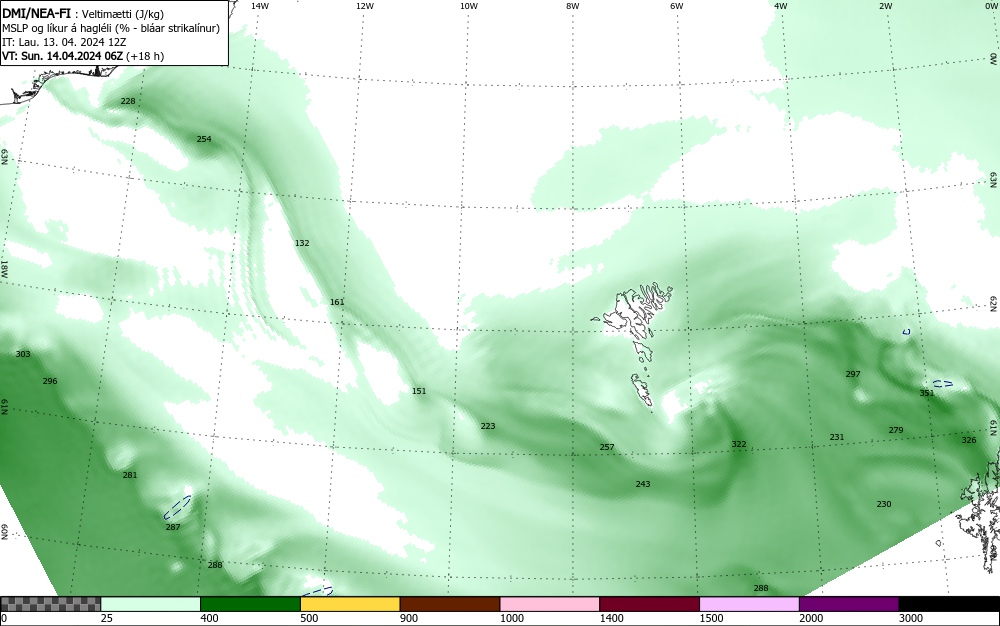Click the map value '132'
1000x626 pixels.
(x=302, y=243)
